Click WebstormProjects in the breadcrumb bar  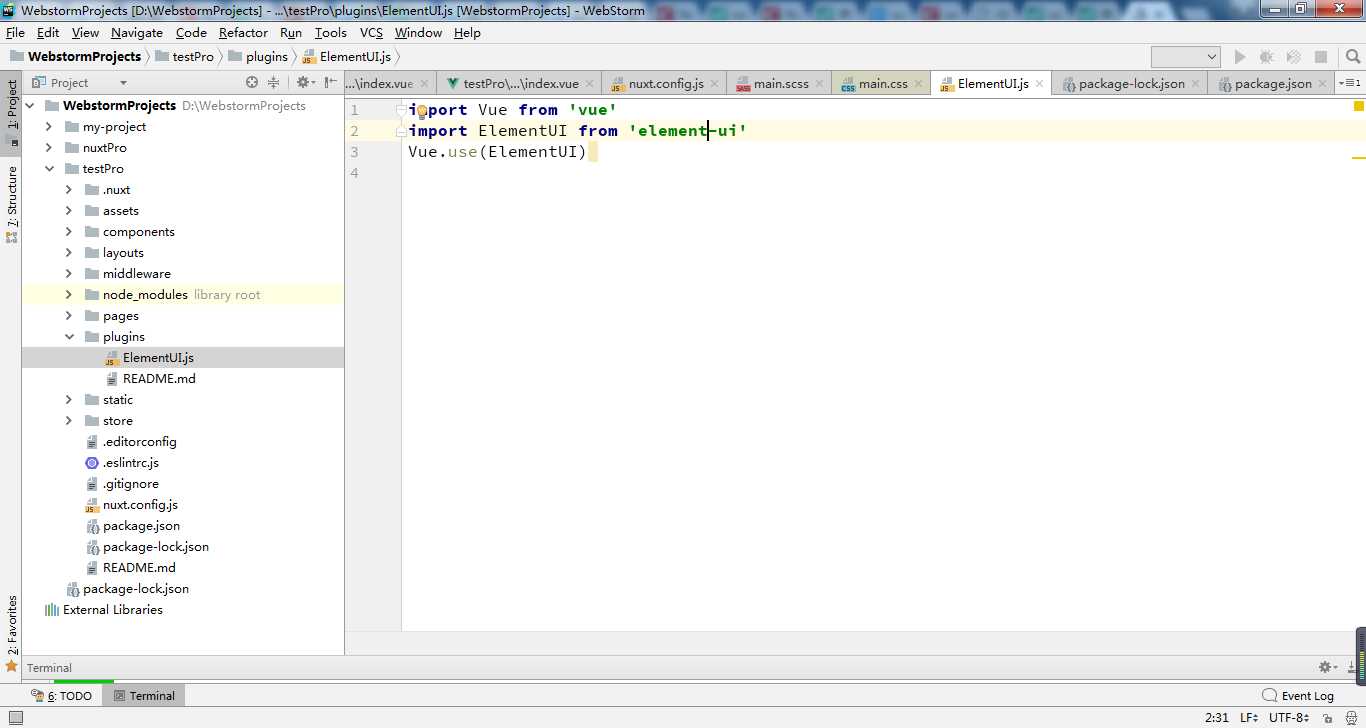tap(75, 57)
